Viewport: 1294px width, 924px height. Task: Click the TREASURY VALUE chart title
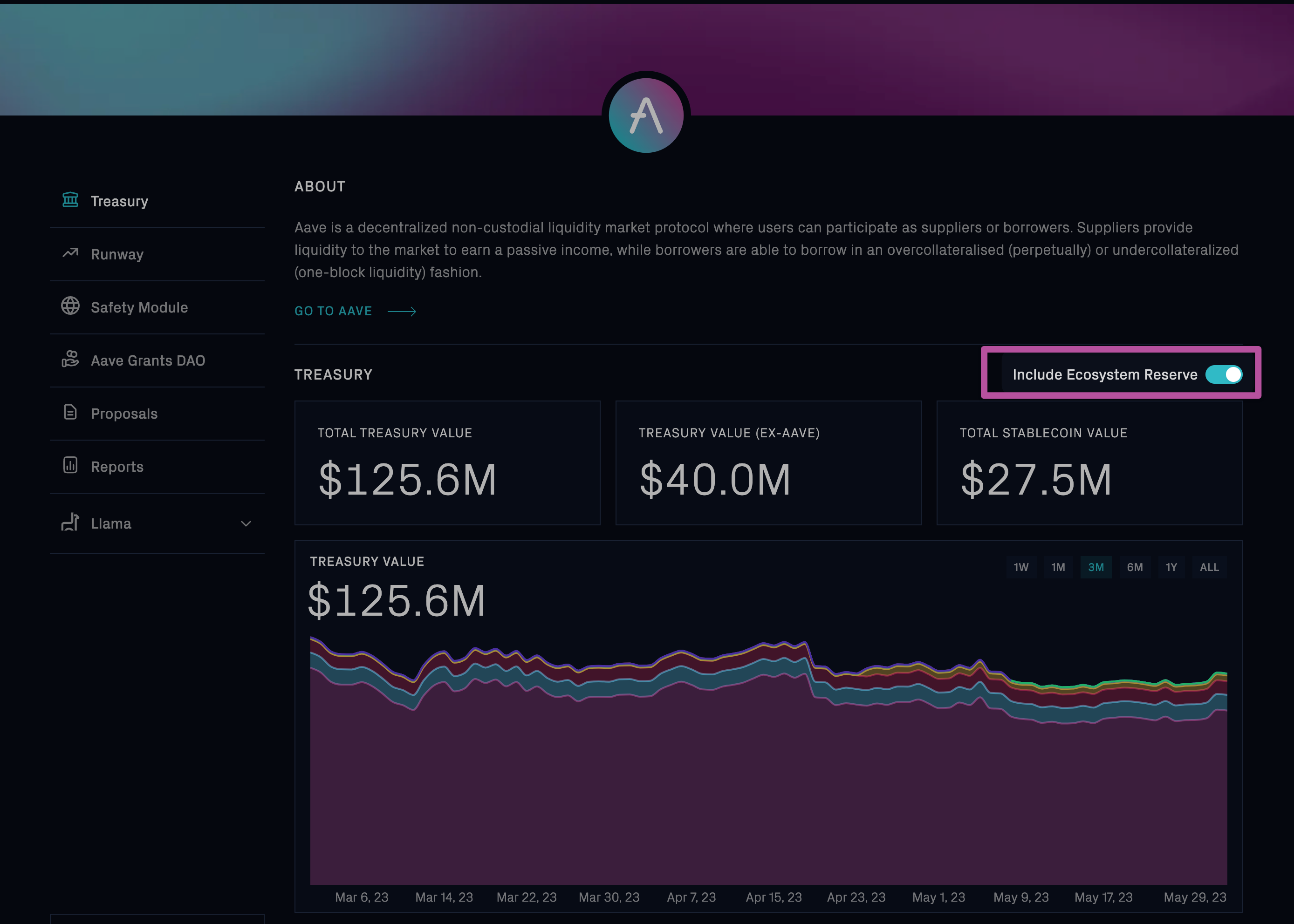pos(367,562)
